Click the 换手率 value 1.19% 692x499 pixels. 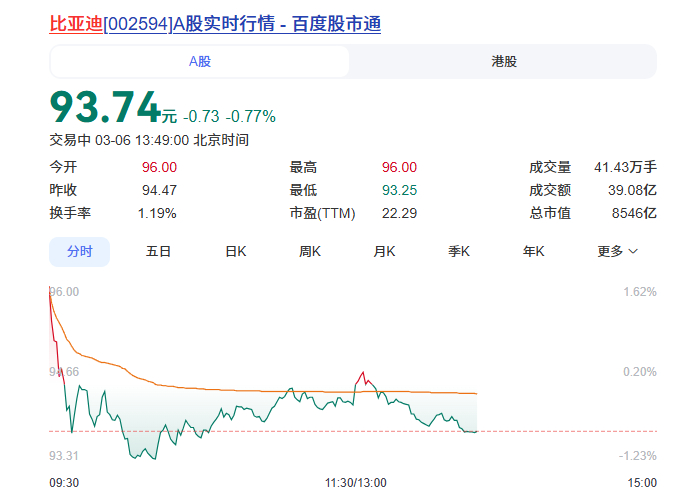[x=157, y=213]
